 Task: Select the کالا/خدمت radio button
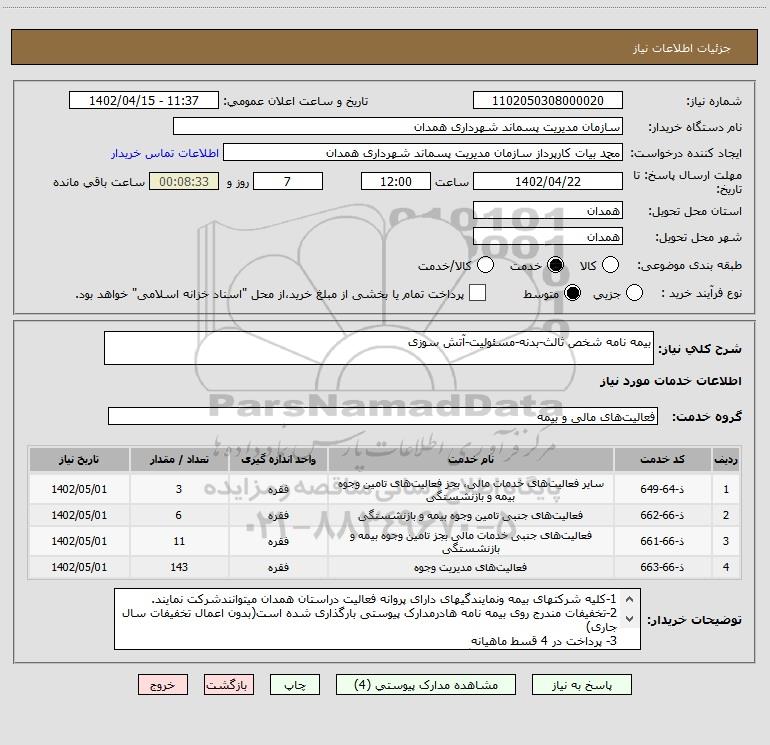pyautogui.click(x=485, y=265)
